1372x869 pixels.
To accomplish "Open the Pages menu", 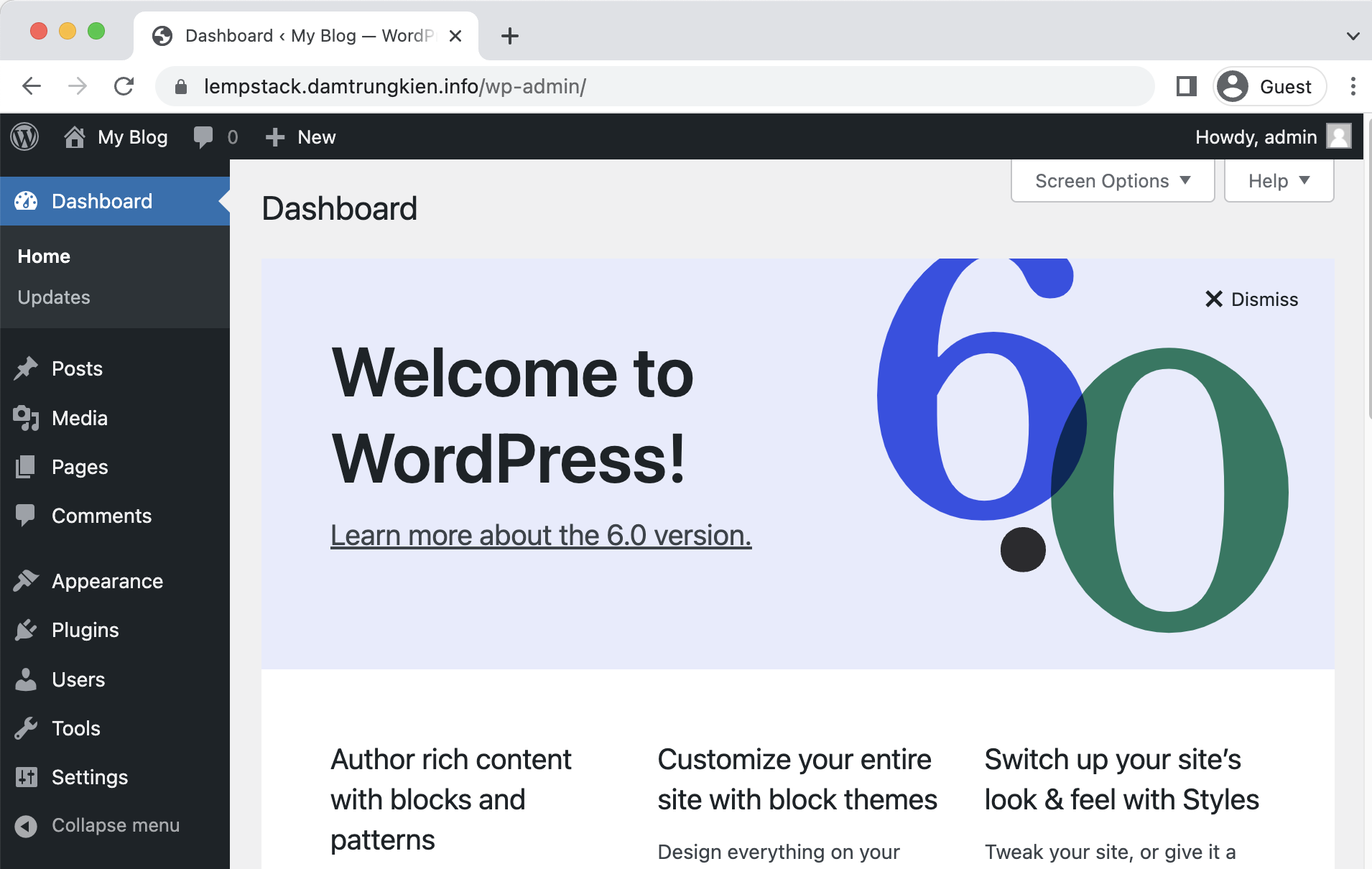I will tap(115, 467).
